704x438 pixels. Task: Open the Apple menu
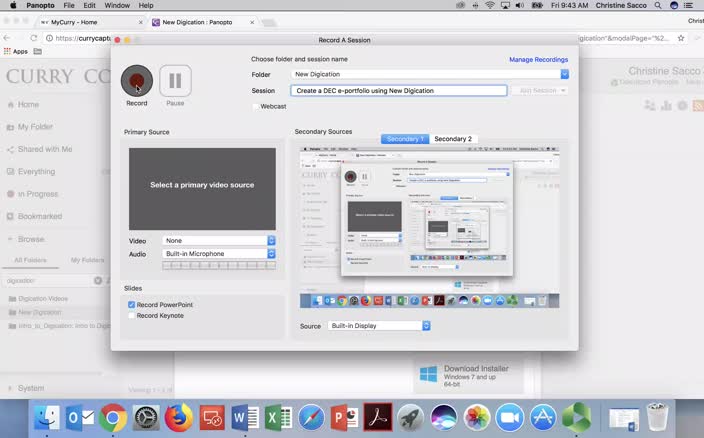13,5
